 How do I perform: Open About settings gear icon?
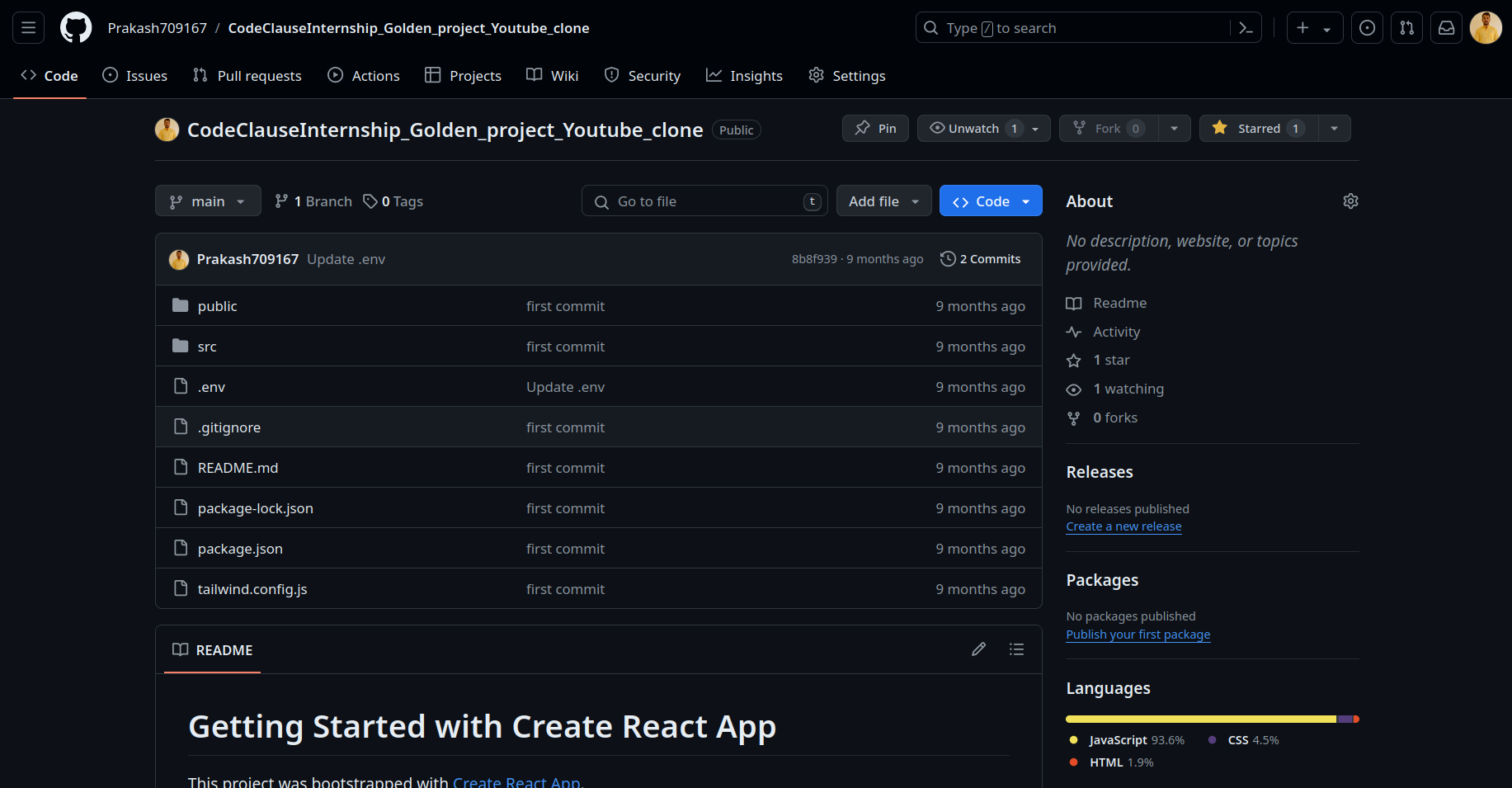point(1349,201)
